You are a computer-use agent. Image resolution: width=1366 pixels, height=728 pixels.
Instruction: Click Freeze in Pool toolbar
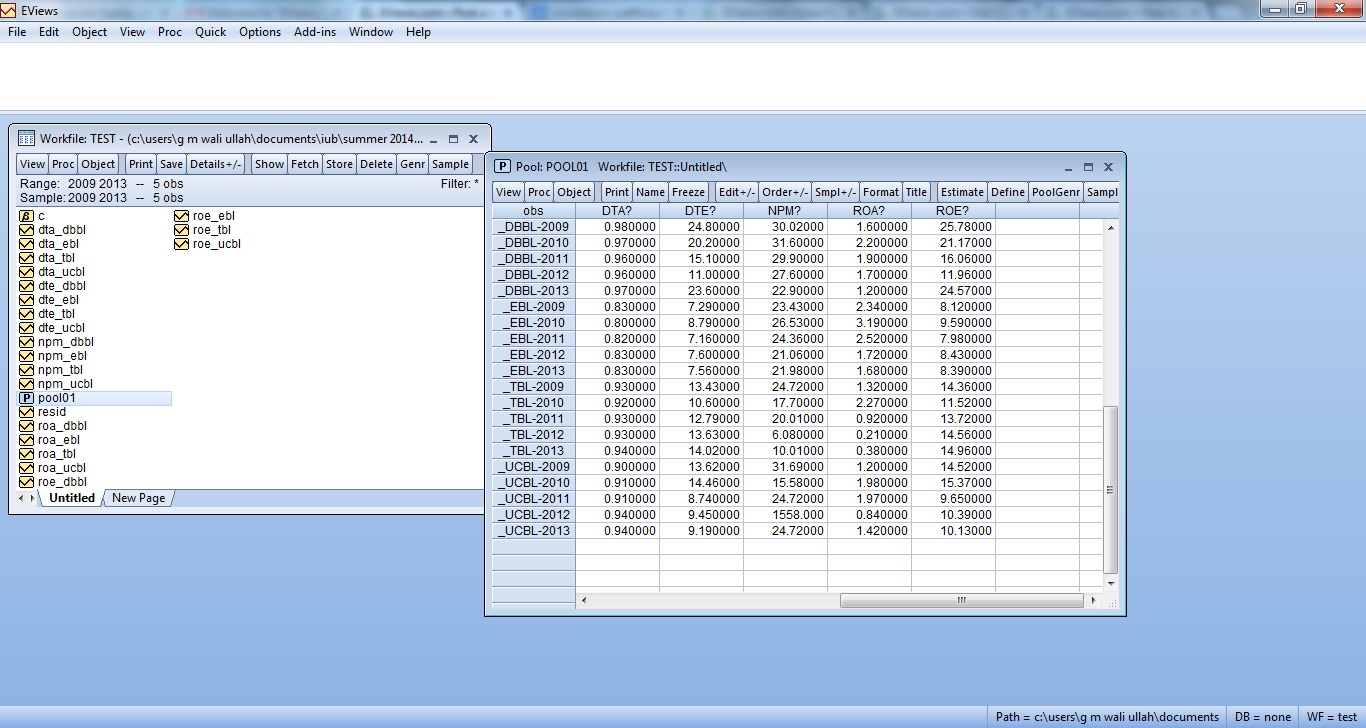(x=688, y=192)
